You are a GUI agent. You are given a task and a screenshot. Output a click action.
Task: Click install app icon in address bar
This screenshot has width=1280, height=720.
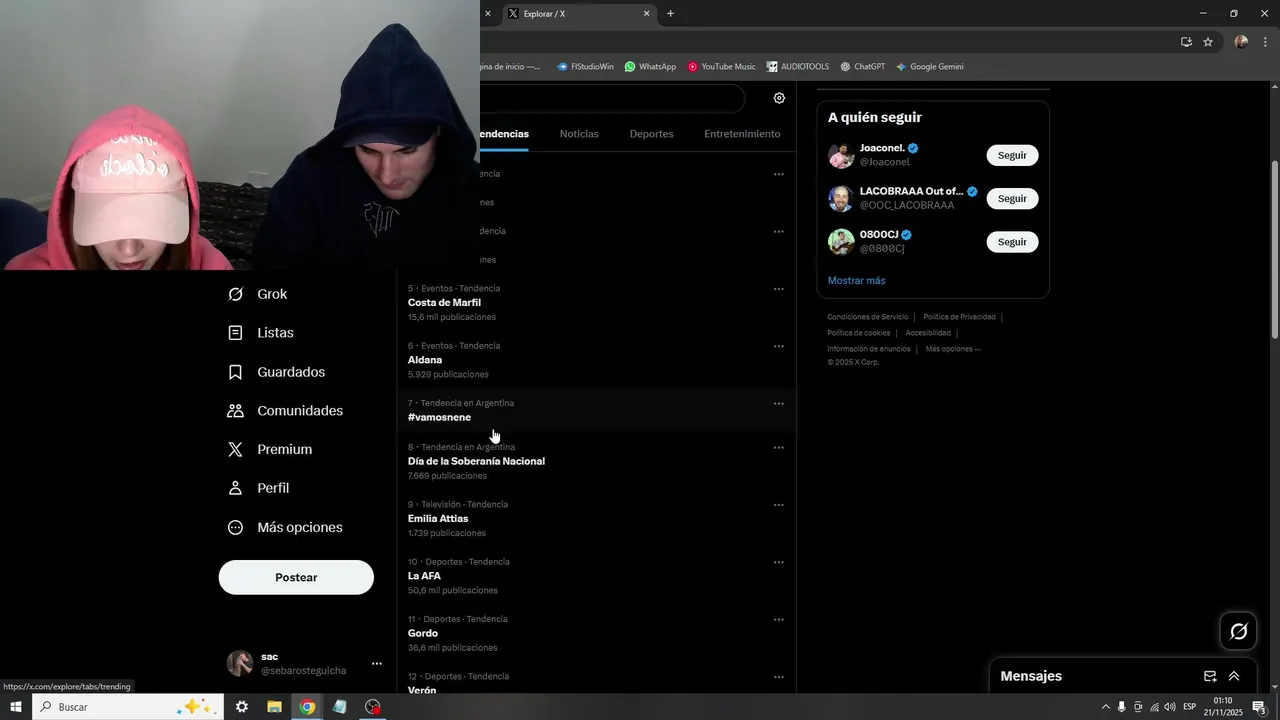tap(1186, 42)
